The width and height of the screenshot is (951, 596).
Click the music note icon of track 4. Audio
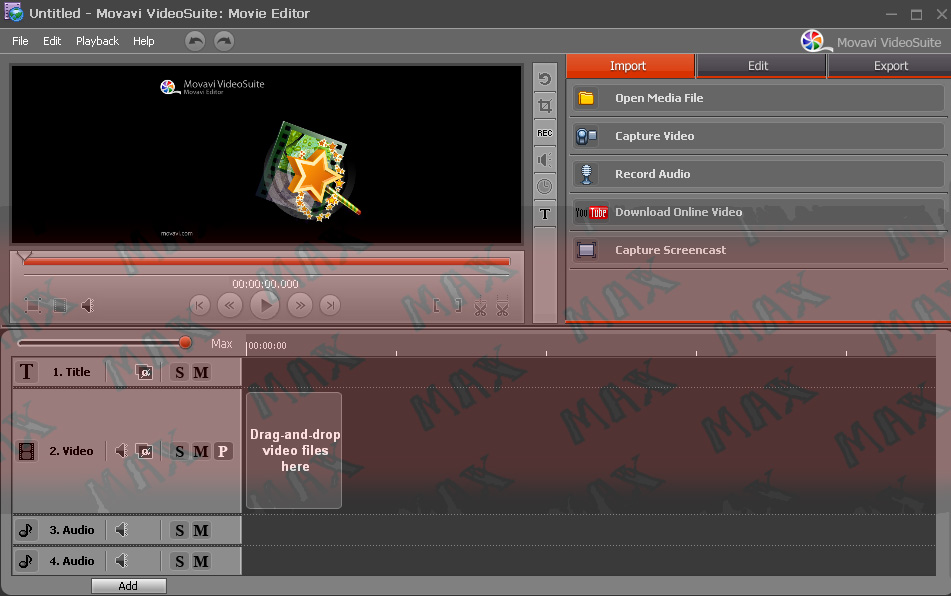point(26,561)
